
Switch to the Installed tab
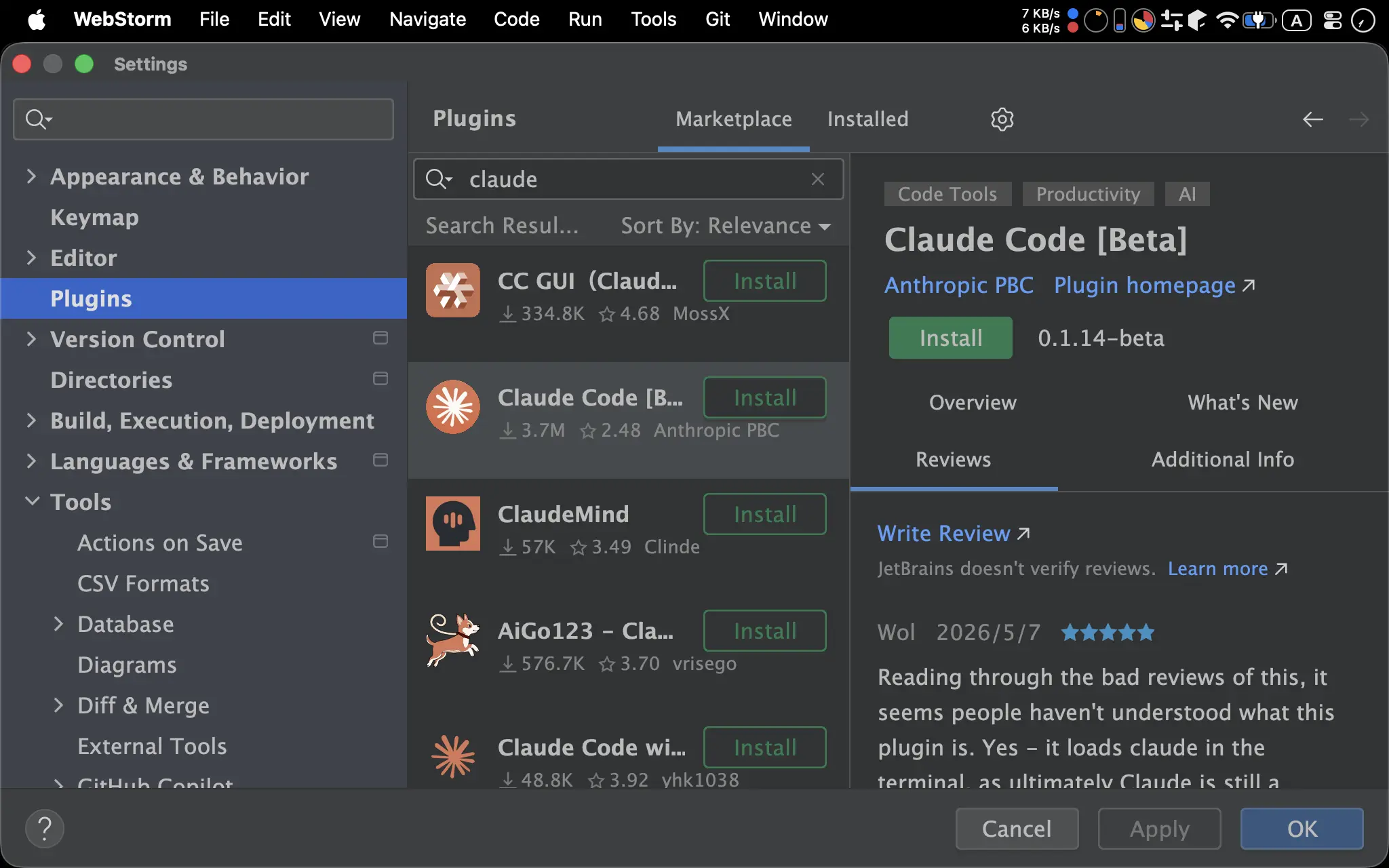click(867, 119)
